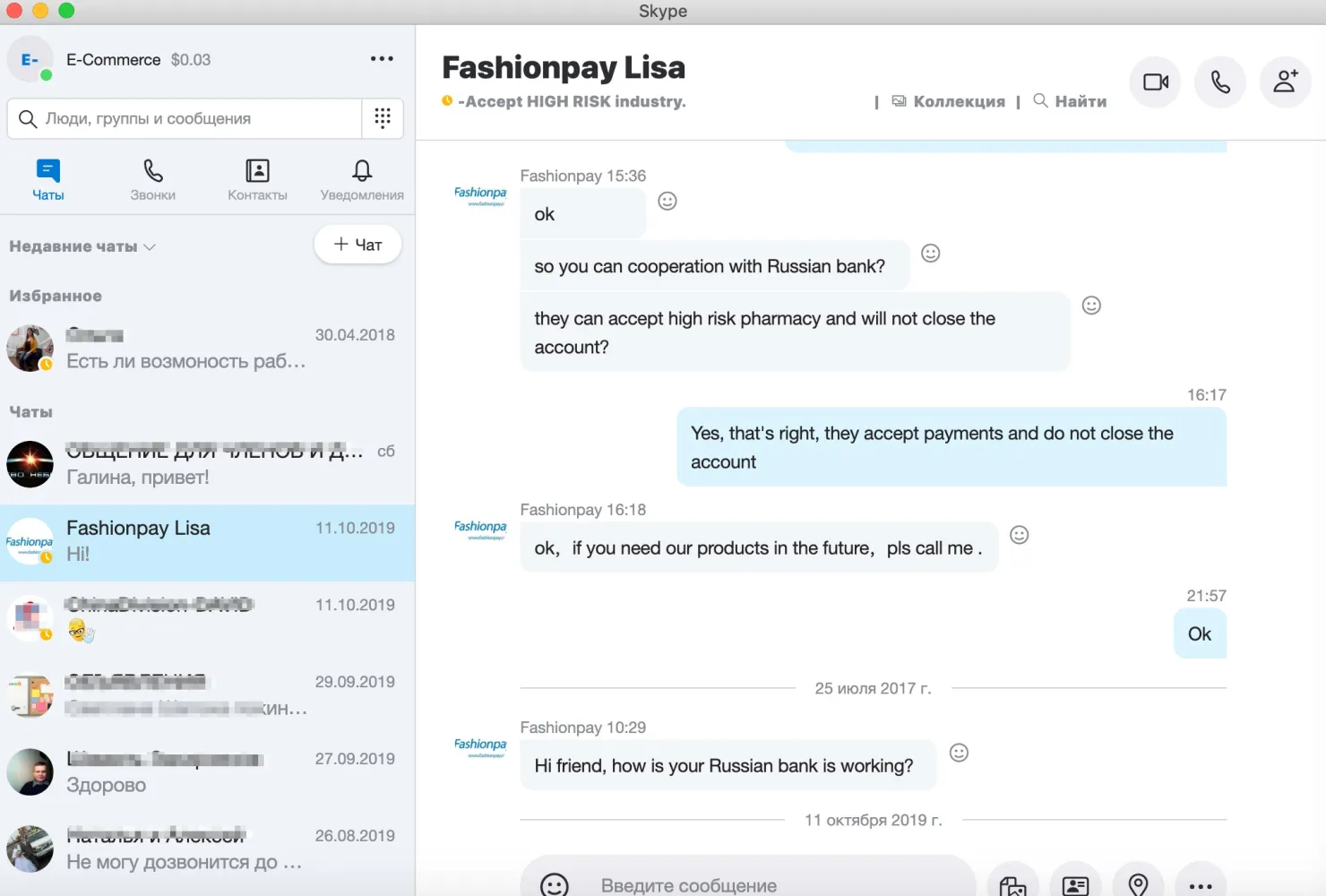Viewport: 1326px width, 896px height.
Task: Open emoji picker in message box
Action: pyautogui.click(x=555, y=886)
